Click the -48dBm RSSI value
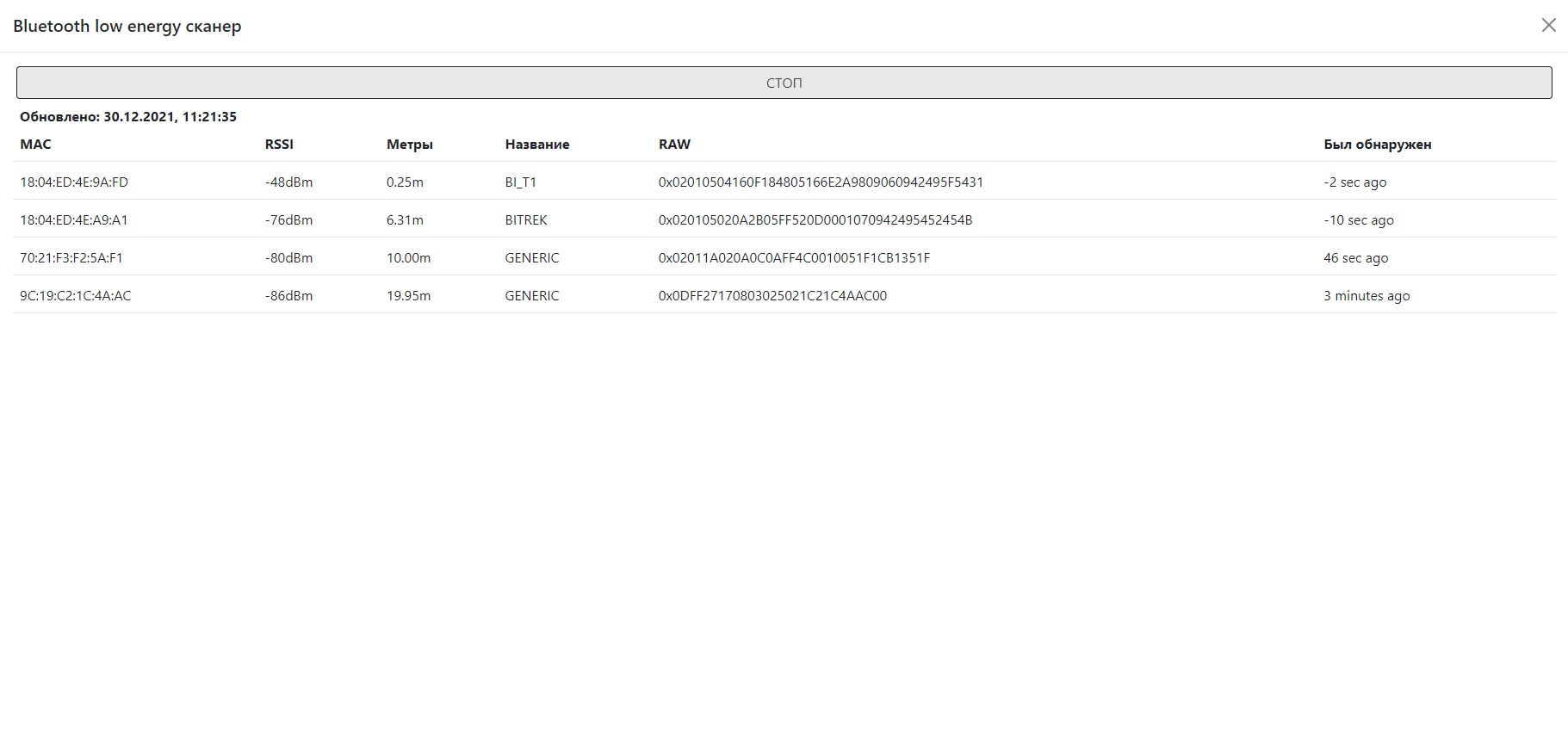The width and height of the screenshot is (1568, 747). point(288,182)
